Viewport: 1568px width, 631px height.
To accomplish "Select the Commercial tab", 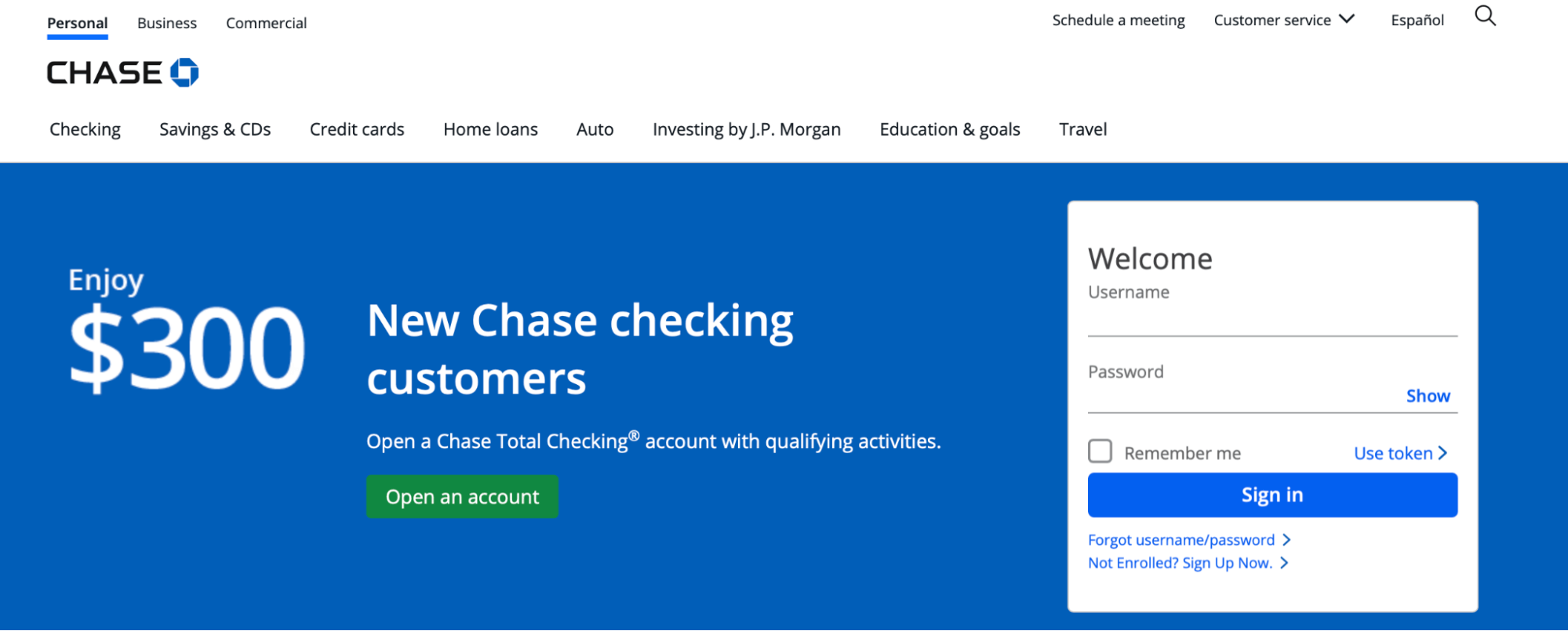I will point(266,23).
